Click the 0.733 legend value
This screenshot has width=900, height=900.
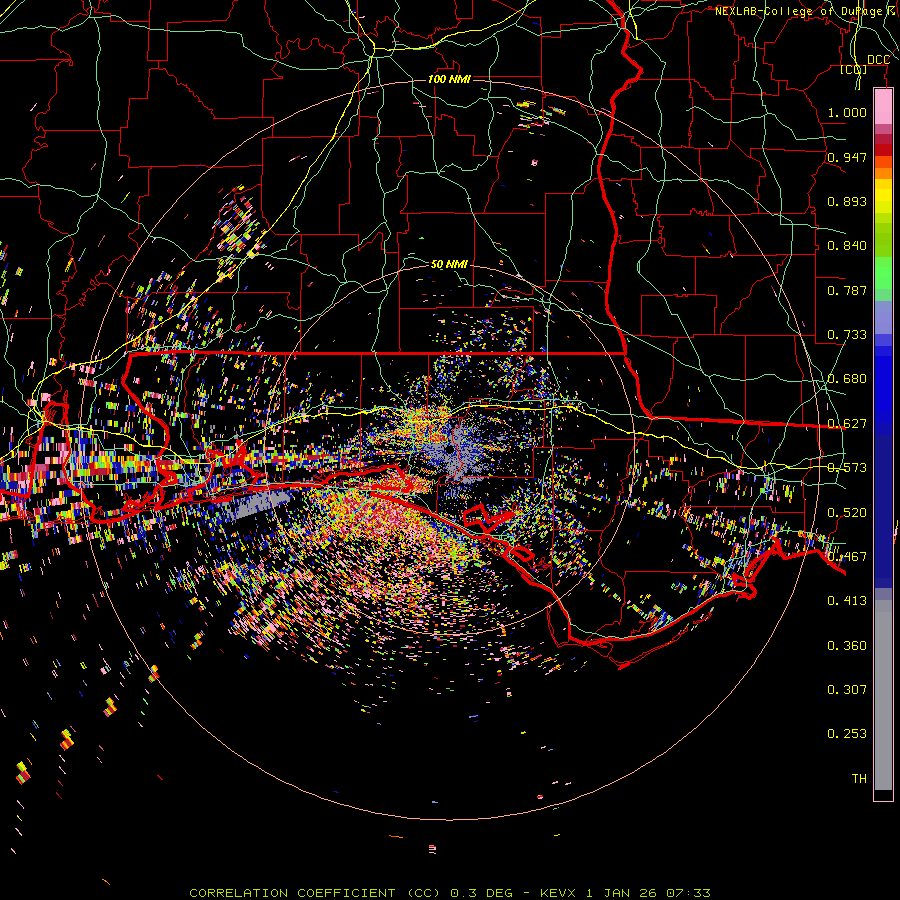tap(847, 335)
